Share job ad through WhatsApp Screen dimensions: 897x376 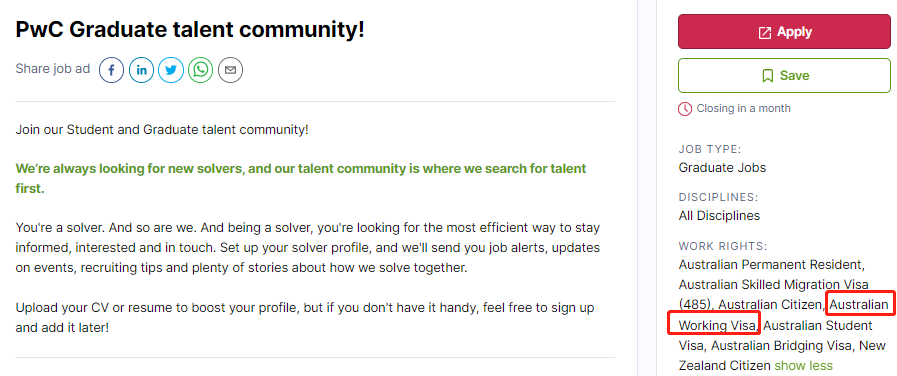(200, 70)
